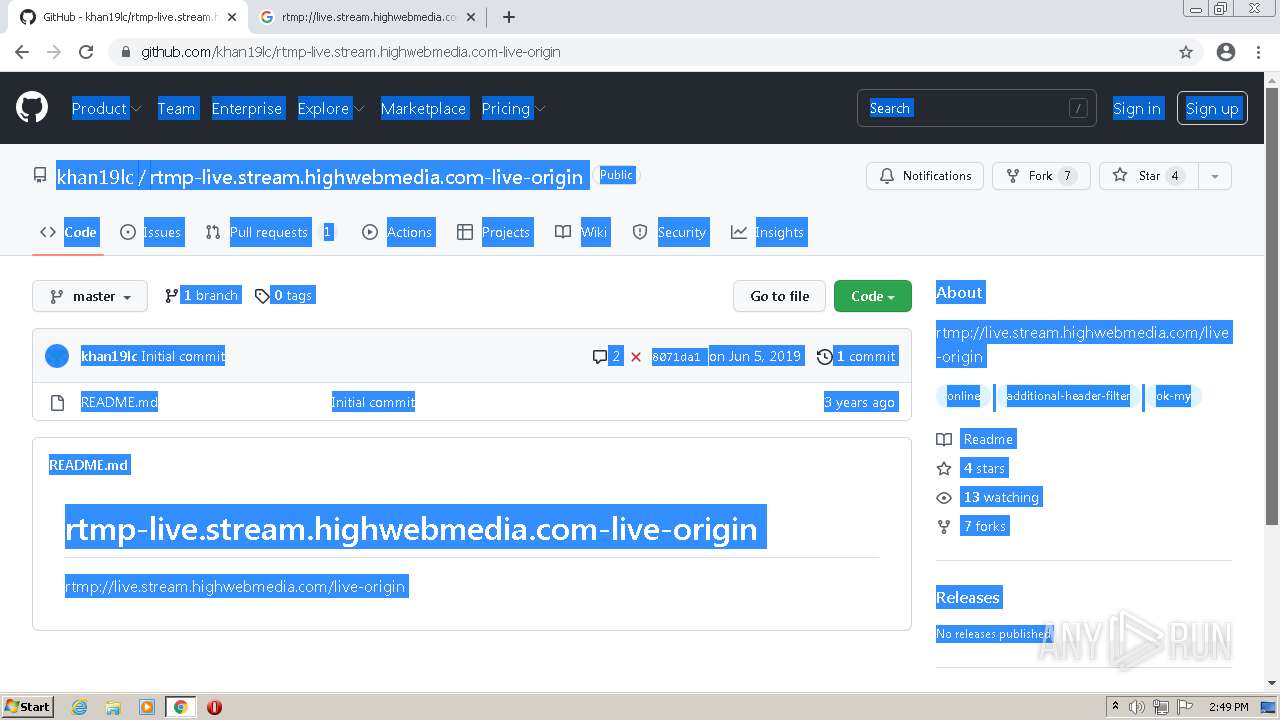Click the slash shortcut icon in search box
1280x720 pixels.
tap(1078, 108)
